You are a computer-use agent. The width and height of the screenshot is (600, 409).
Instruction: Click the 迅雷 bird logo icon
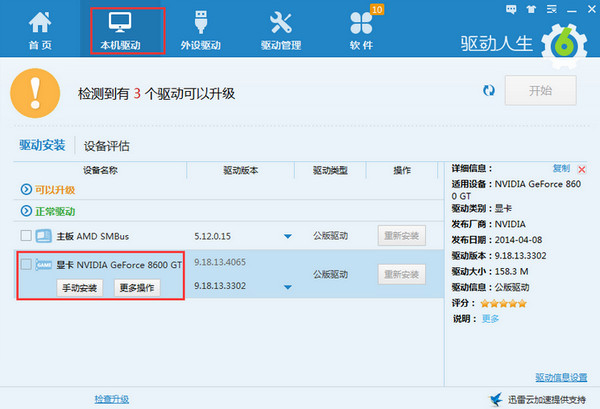tap(496, 399)
